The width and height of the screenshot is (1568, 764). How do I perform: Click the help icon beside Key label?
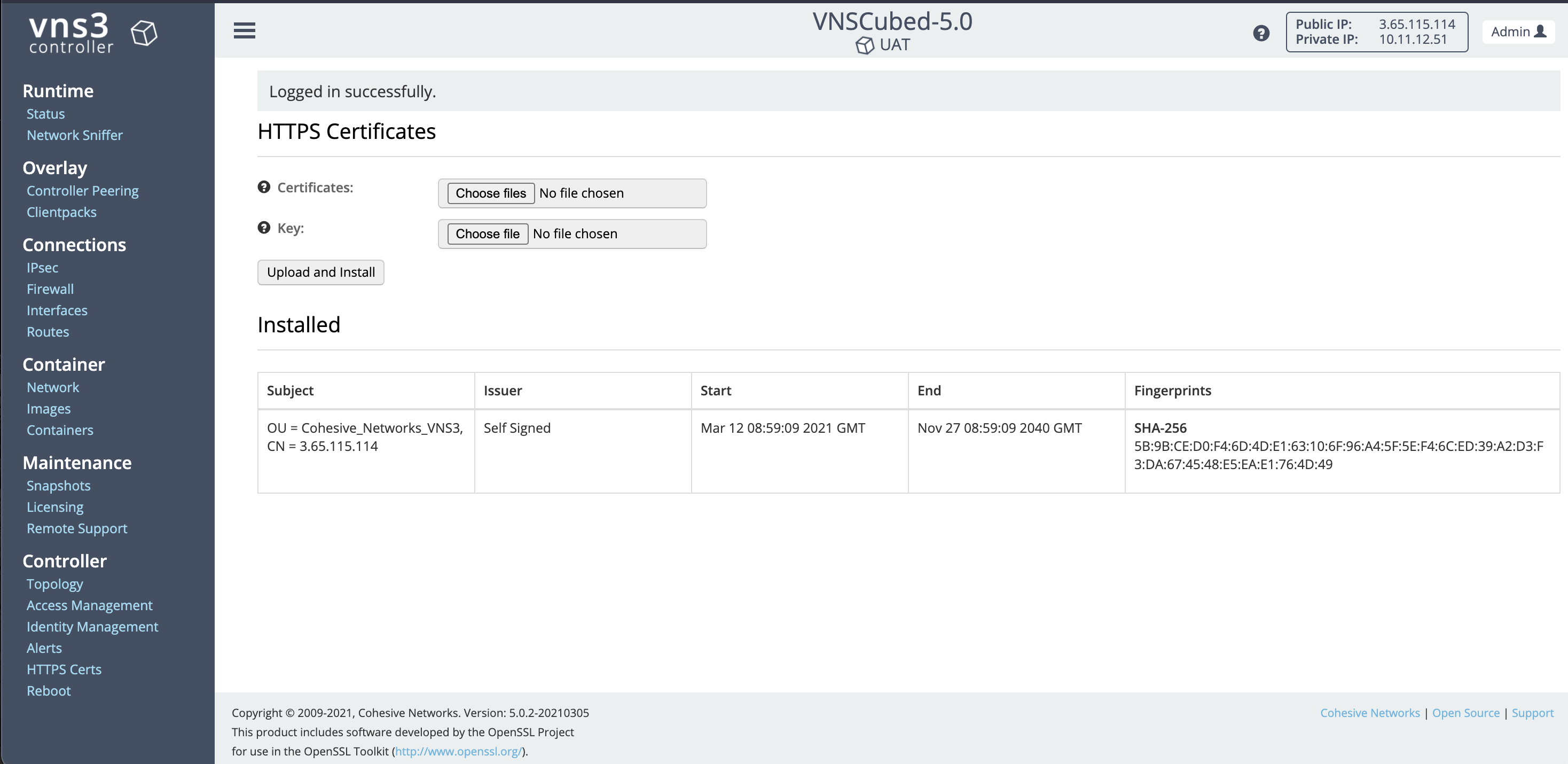[x=264, y=228]
